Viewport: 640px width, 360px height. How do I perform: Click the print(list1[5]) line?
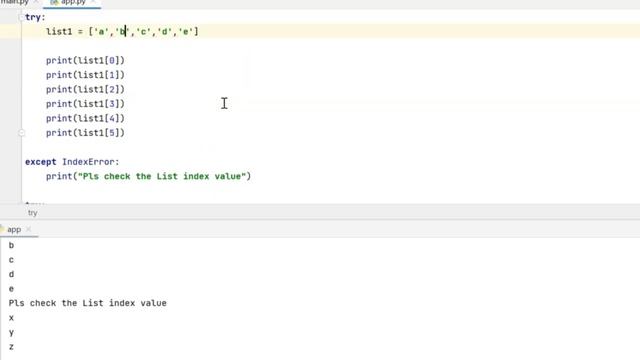point(85,133)
